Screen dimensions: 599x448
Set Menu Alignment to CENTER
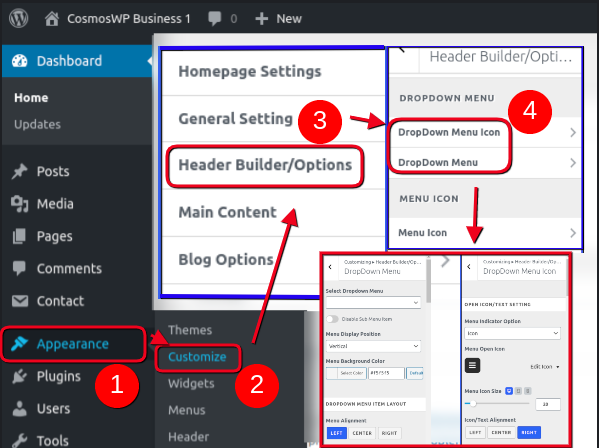point(362,433)
